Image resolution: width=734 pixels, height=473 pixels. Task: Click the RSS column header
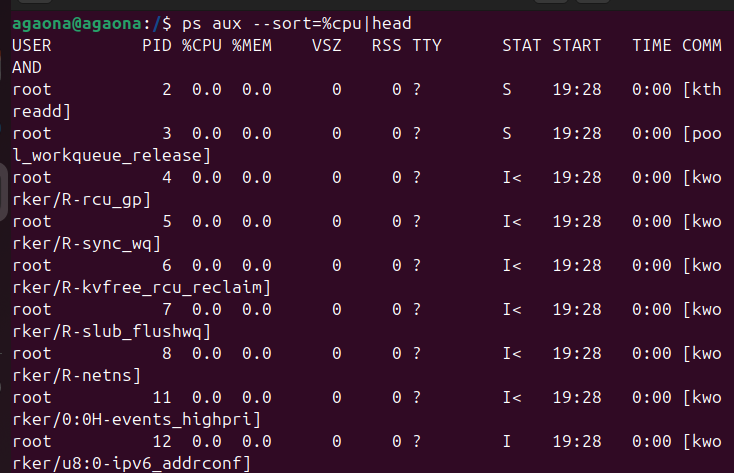387,46
